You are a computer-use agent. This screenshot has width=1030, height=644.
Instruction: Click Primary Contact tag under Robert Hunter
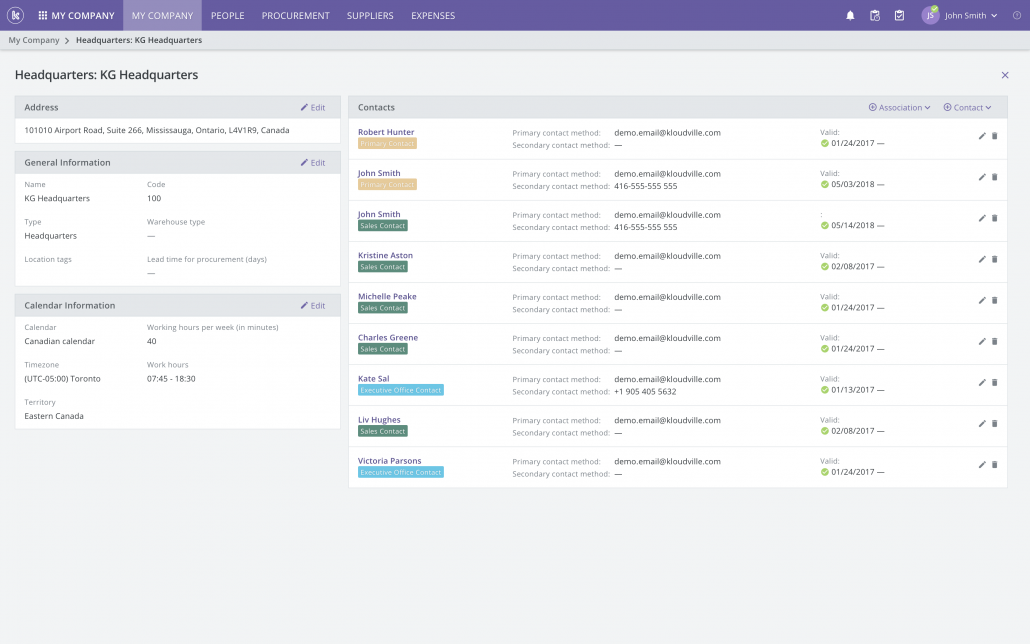388,143
